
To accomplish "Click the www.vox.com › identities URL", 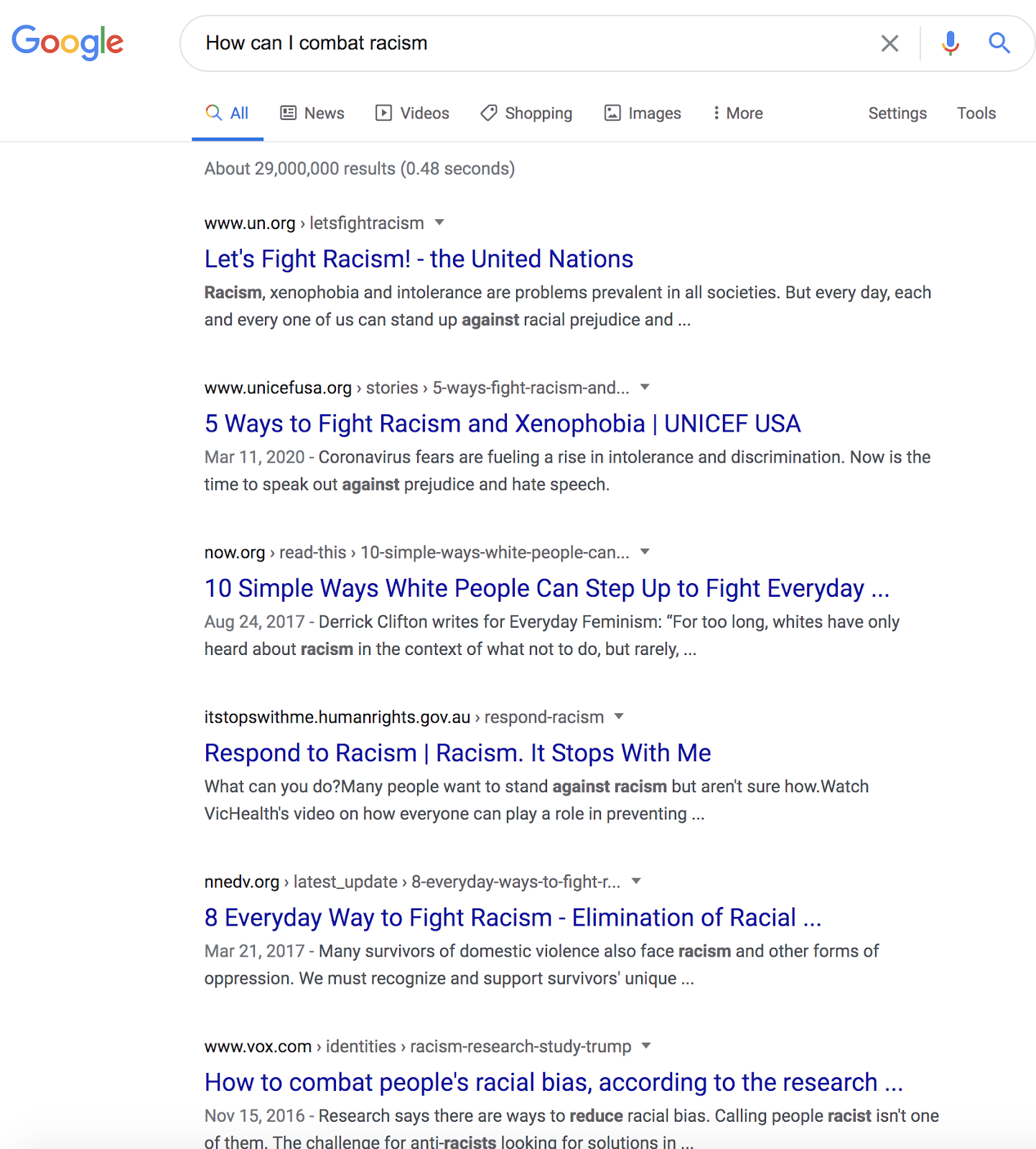I will click(418, 1046).
